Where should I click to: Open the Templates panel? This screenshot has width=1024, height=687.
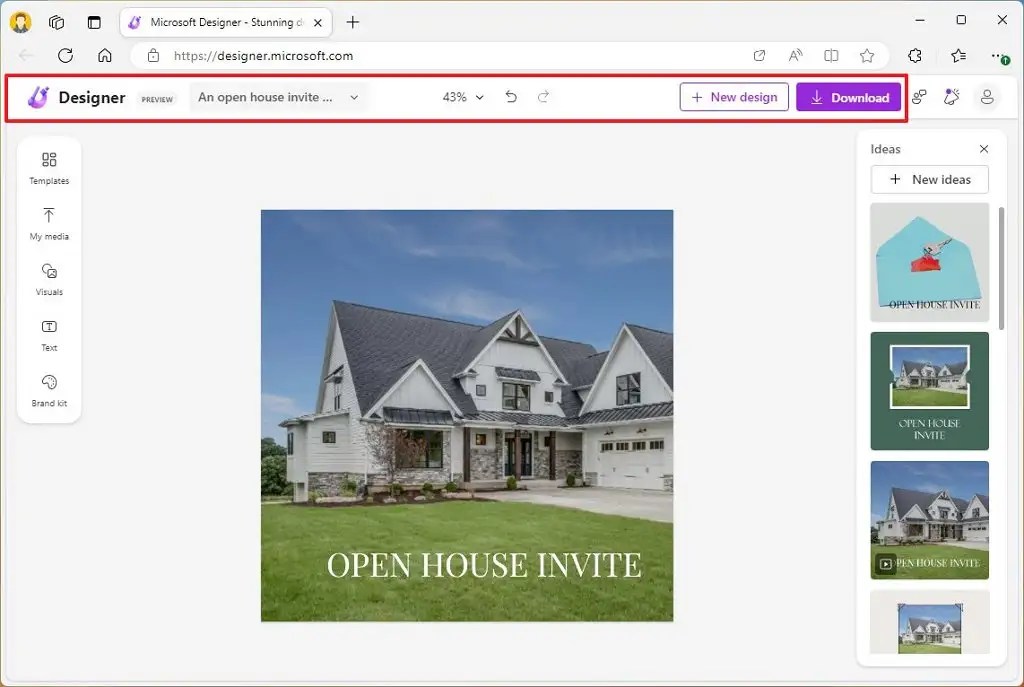(x=48, y=168)
